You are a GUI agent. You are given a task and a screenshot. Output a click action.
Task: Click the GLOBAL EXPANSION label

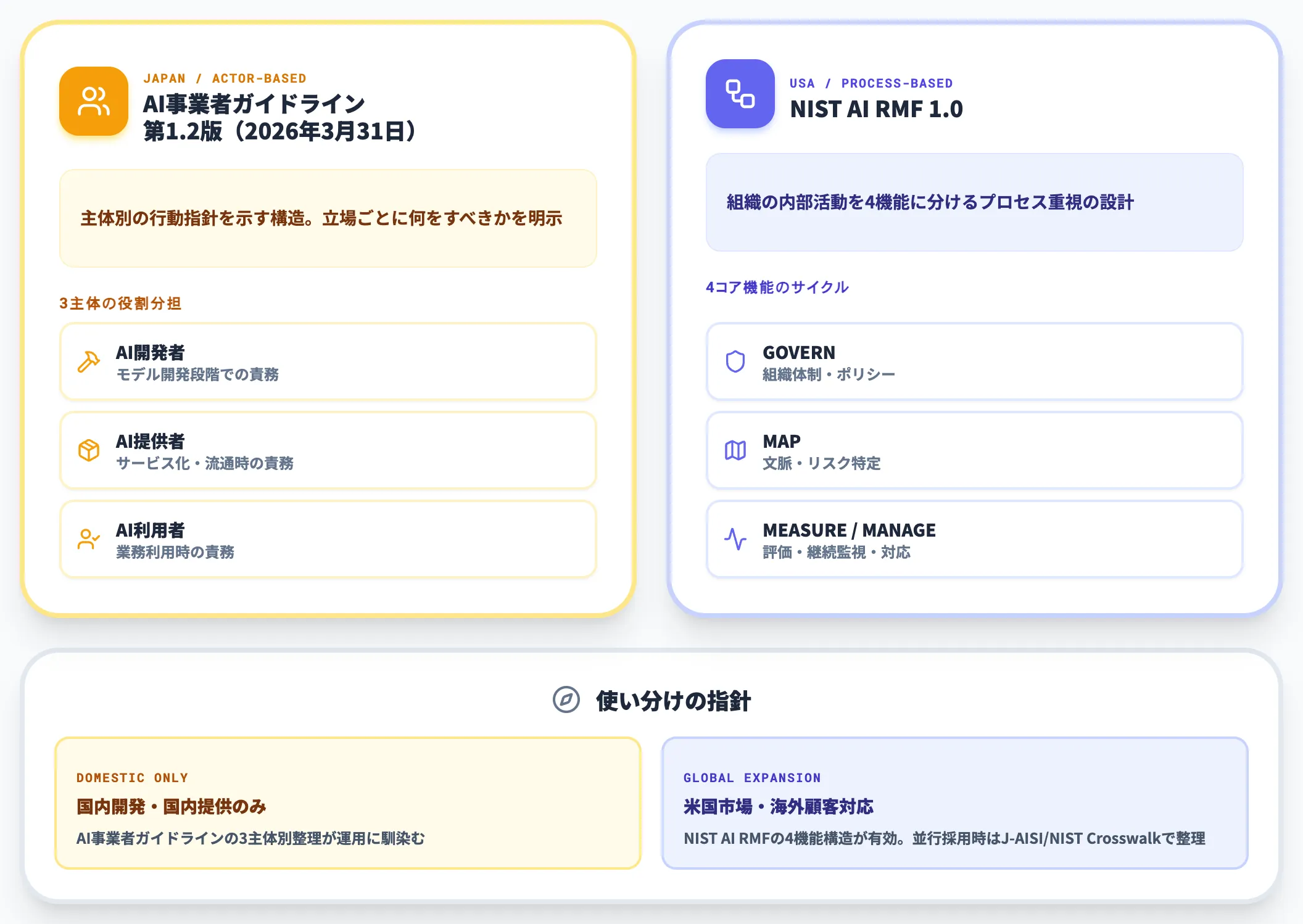752,778
